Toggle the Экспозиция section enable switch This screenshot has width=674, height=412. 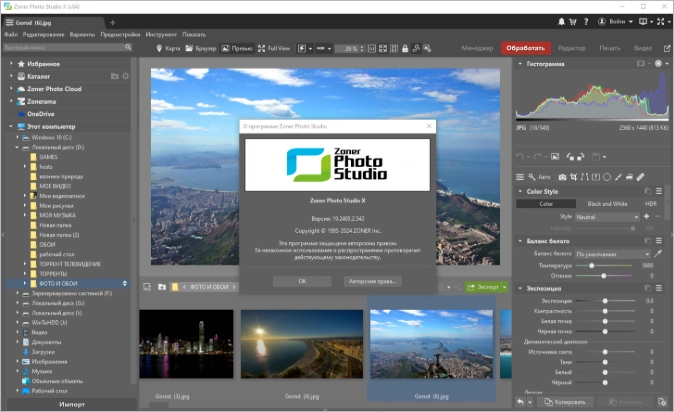click(x=647, y=288)
